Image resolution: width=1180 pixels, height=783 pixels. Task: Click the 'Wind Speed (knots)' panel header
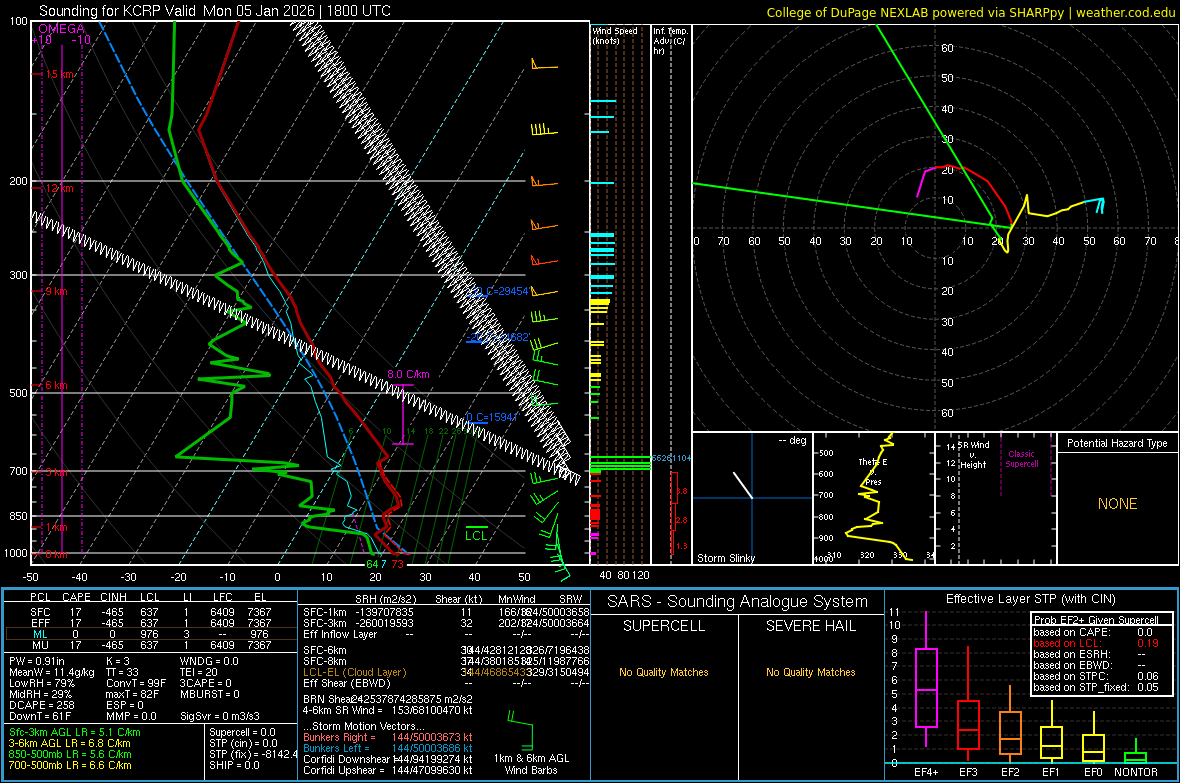[x=615, y=35]
